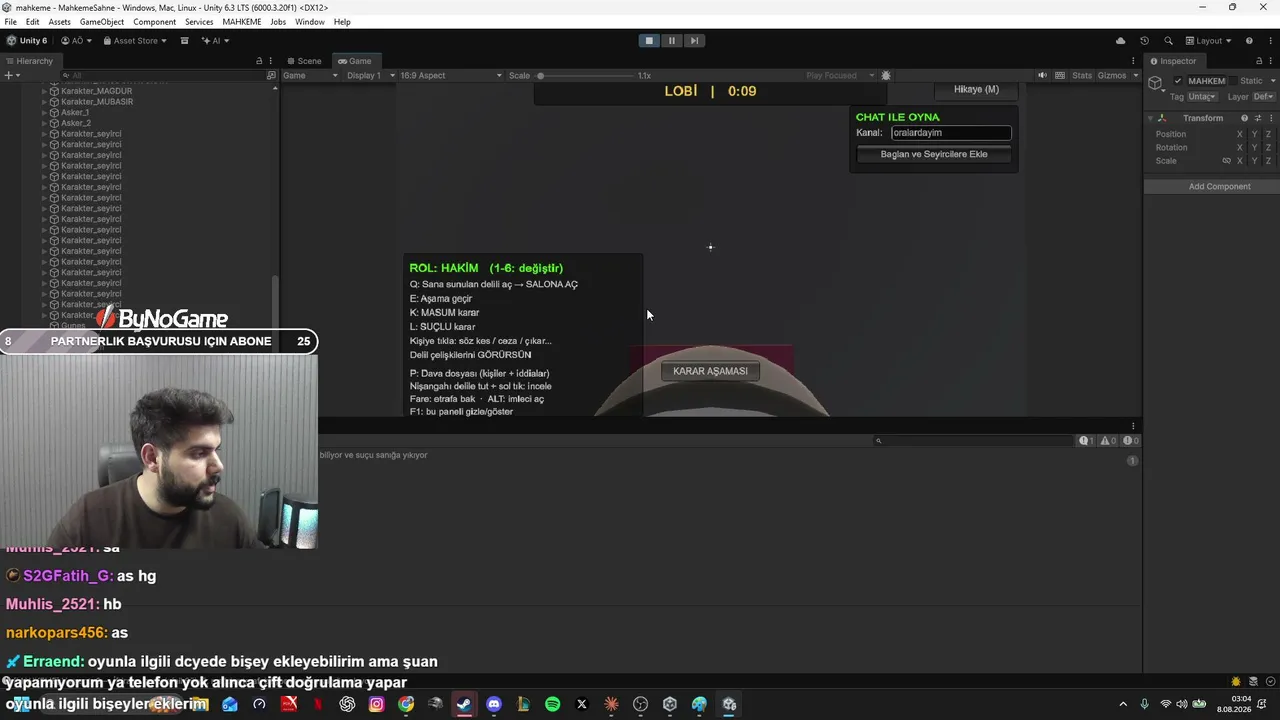Click the KARAR AŞAMASI button
This screenshot has width=1280, height=720.
tap(710, 371)
